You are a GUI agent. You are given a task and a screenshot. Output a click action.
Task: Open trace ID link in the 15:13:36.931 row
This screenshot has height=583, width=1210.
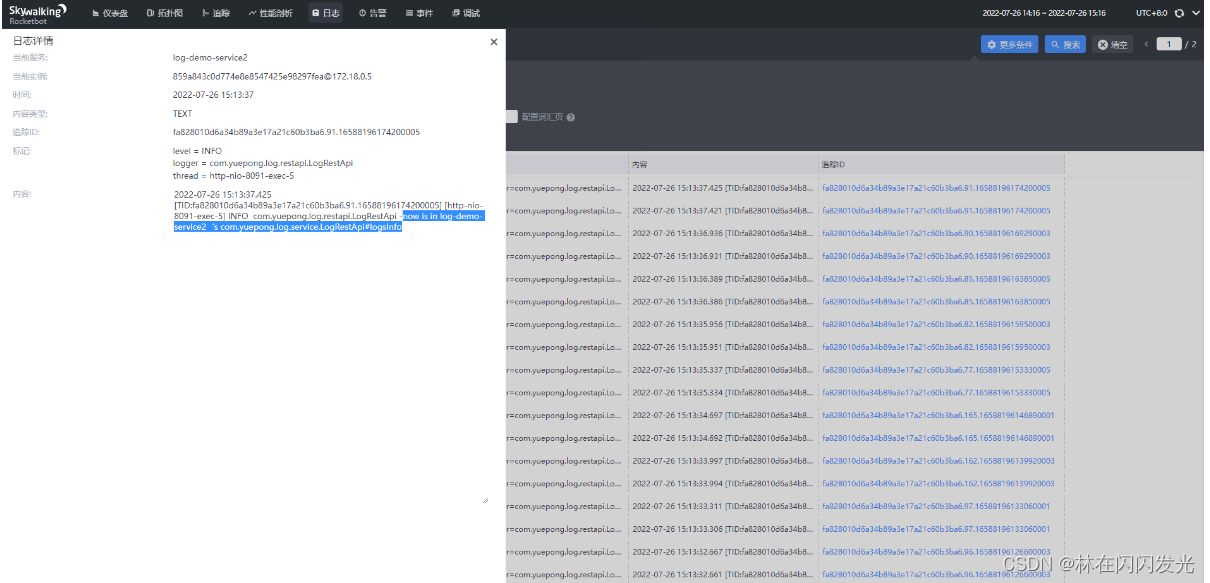[x=936, y=256]
